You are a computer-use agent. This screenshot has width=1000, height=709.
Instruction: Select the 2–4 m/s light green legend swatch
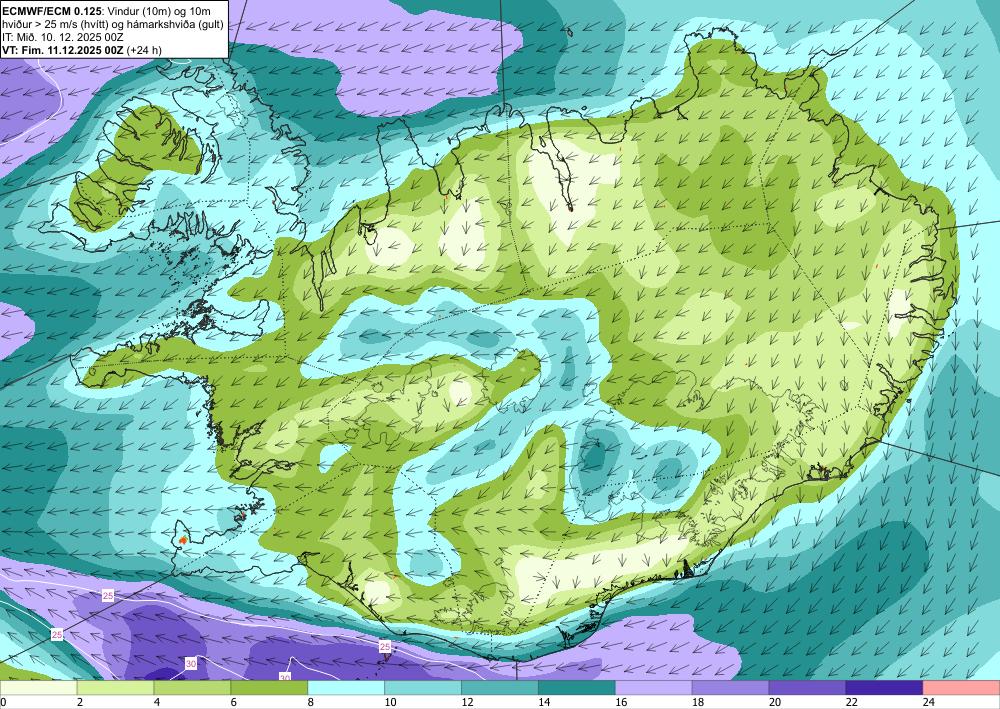pyautogui.click(x=115, y=688)
